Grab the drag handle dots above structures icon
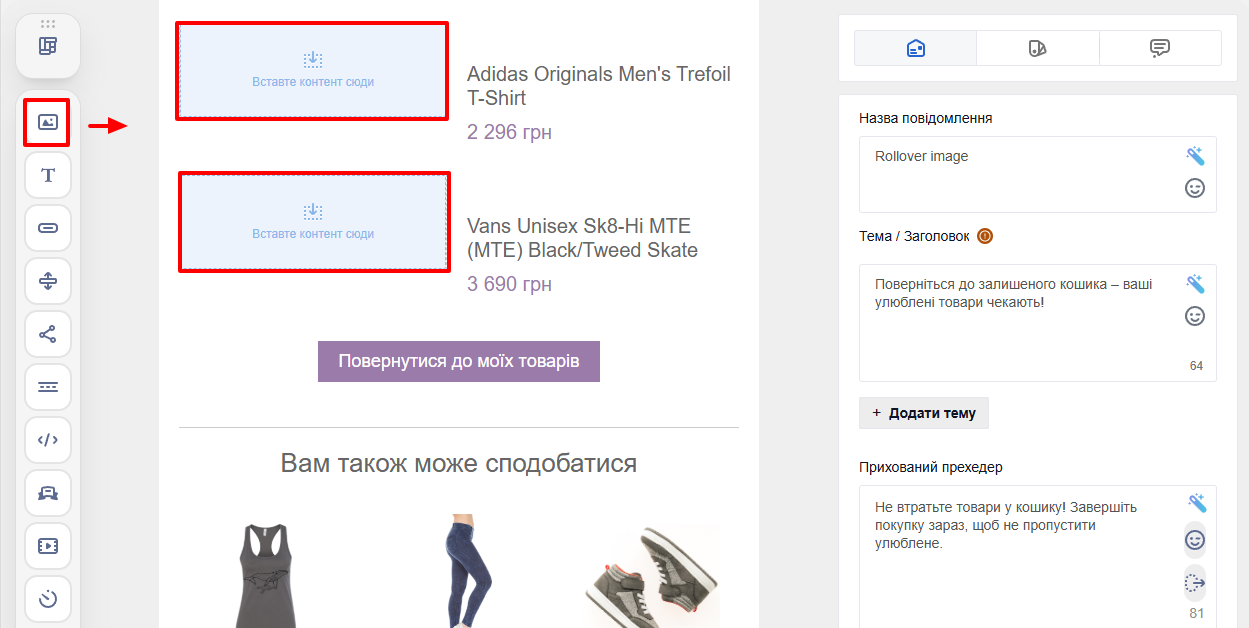The image size is (1249, 628). pos(48,24)
